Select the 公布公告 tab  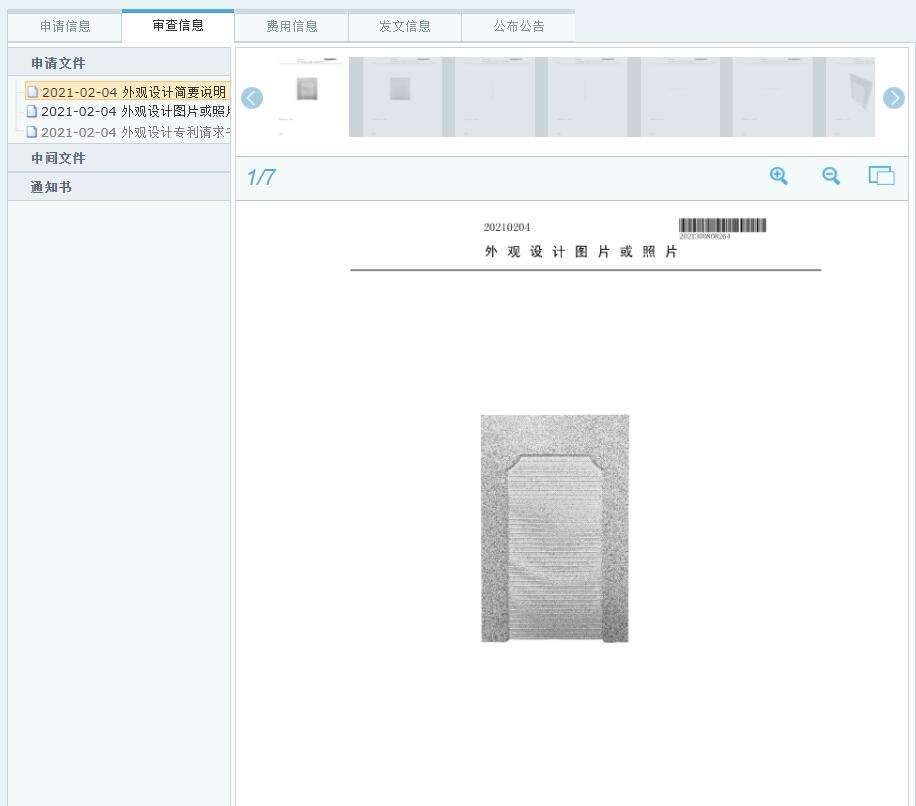coord(518,27)
